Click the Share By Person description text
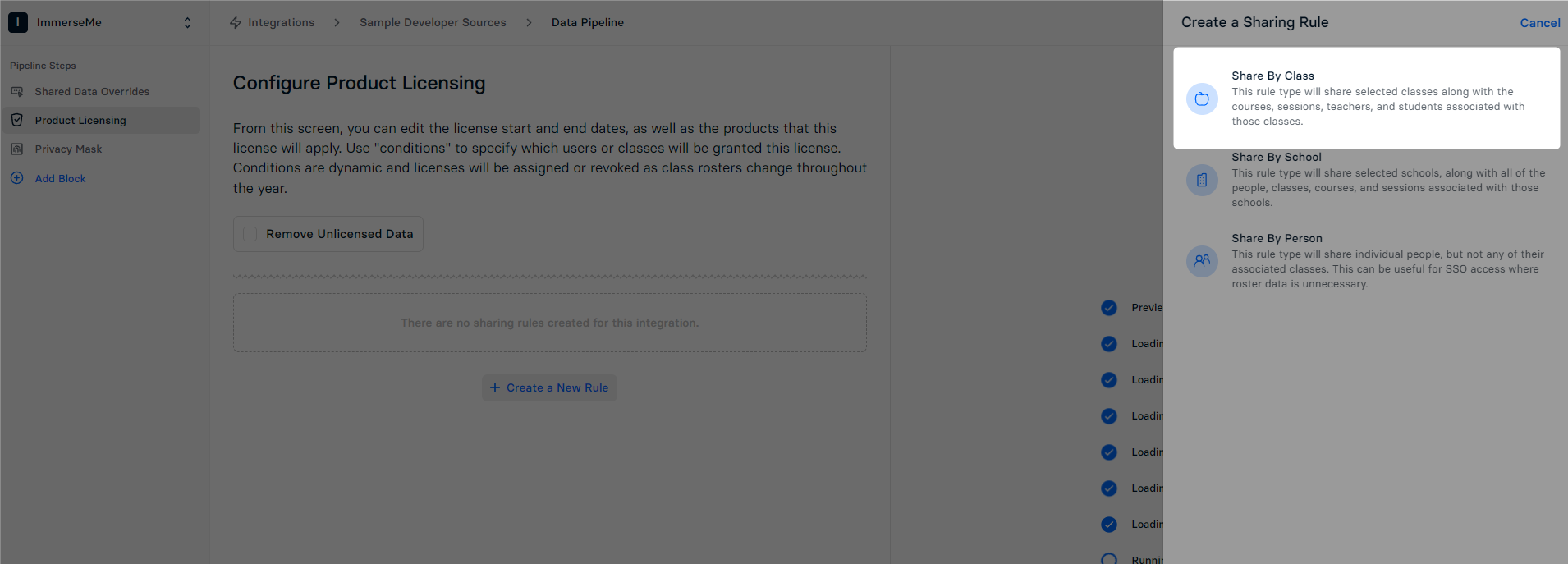The height and width of the screenshot is (564, 1568). (x=1387, y=269)
